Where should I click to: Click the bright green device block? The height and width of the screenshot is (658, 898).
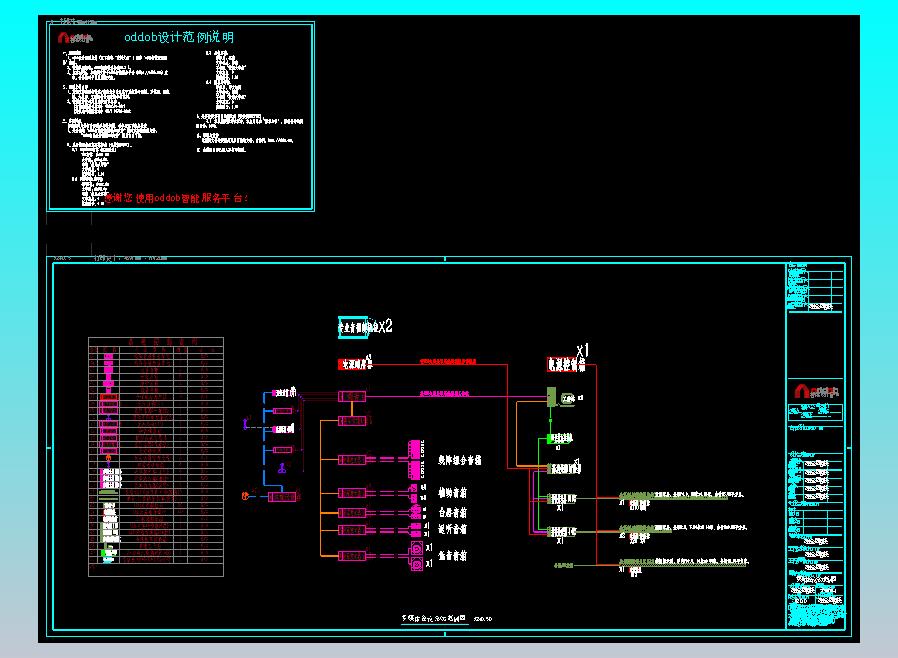click(x=550, y=439)
